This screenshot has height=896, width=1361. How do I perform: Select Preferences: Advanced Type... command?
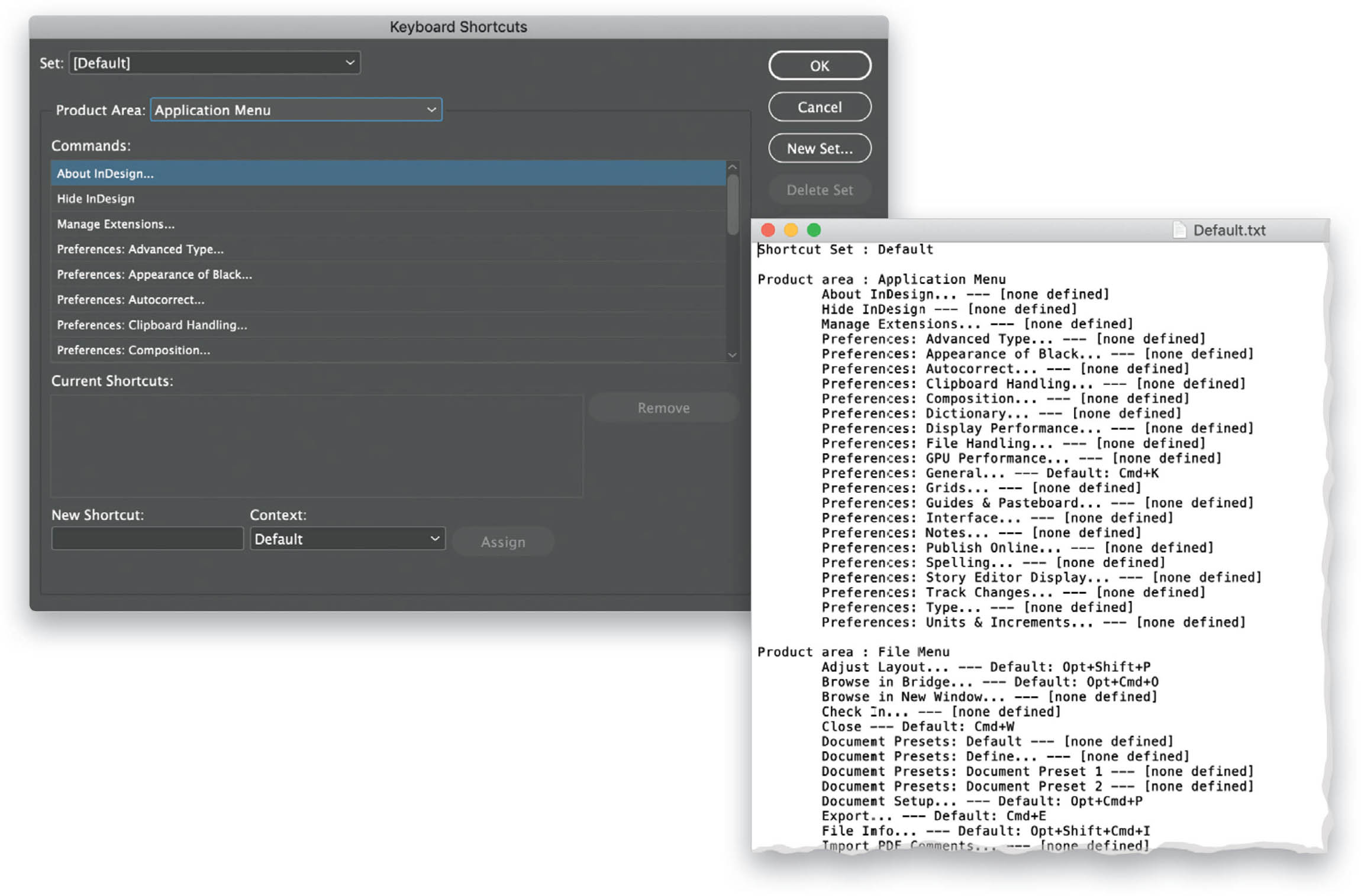click(x=388, y=249)
